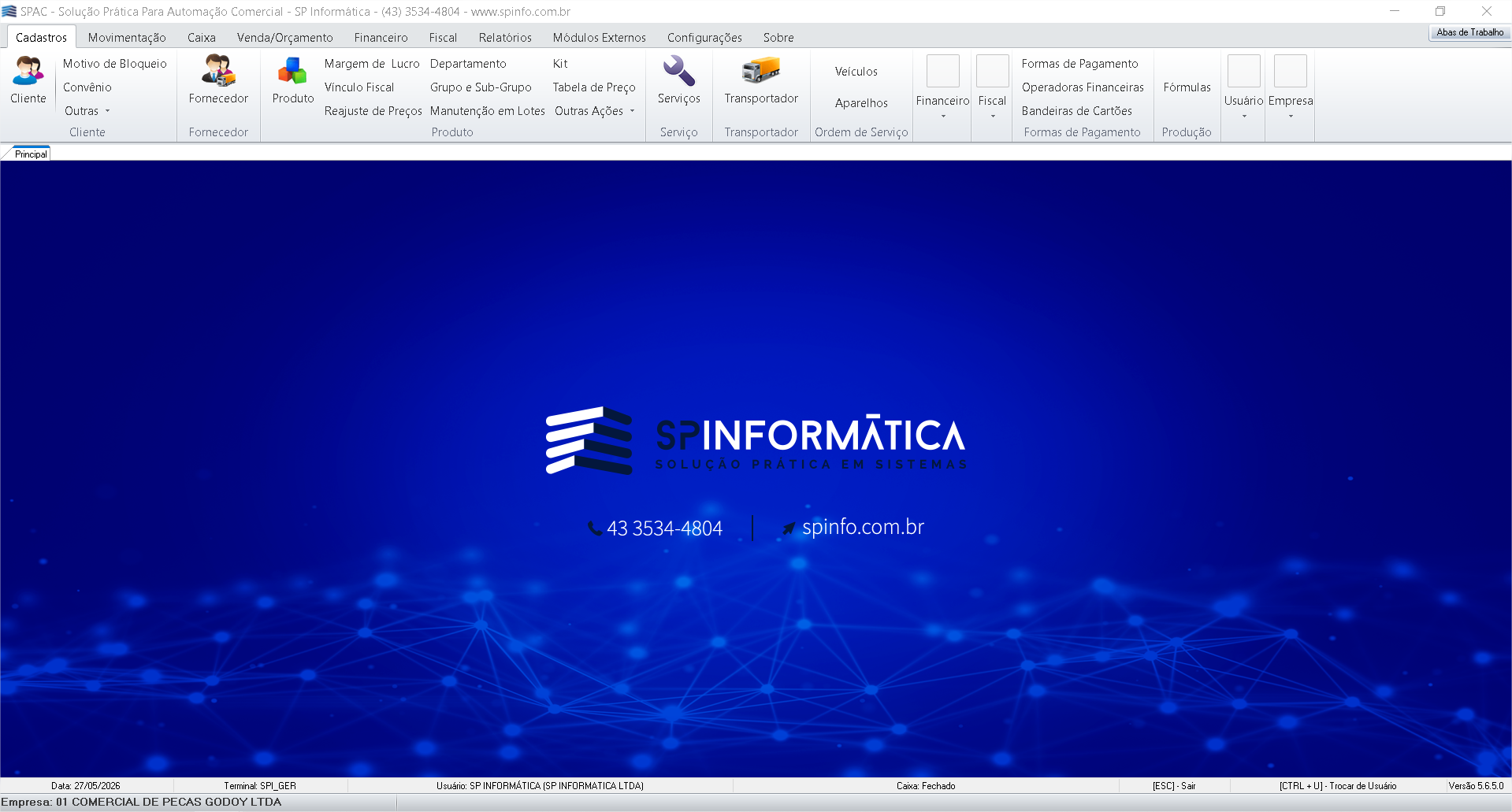Open the Produto colored cubes icon
Viewport: 1512px width, 812px height.
292,71
